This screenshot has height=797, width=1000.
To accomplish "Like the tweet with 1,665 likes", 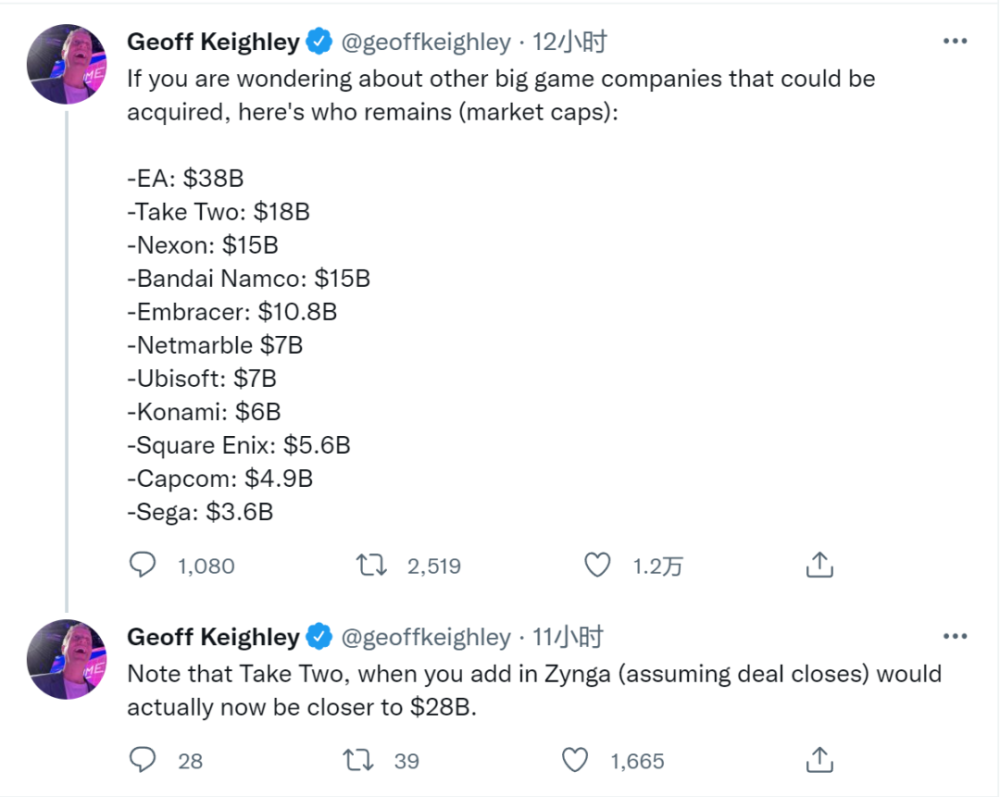I will point(575,761).
